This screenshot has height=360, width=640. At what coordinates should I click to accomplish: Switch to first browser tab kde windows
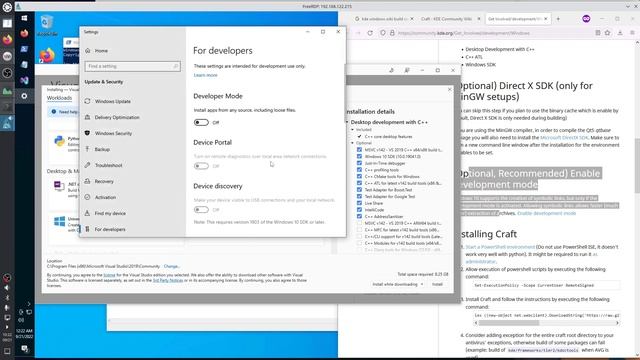(x=384, y=19)
